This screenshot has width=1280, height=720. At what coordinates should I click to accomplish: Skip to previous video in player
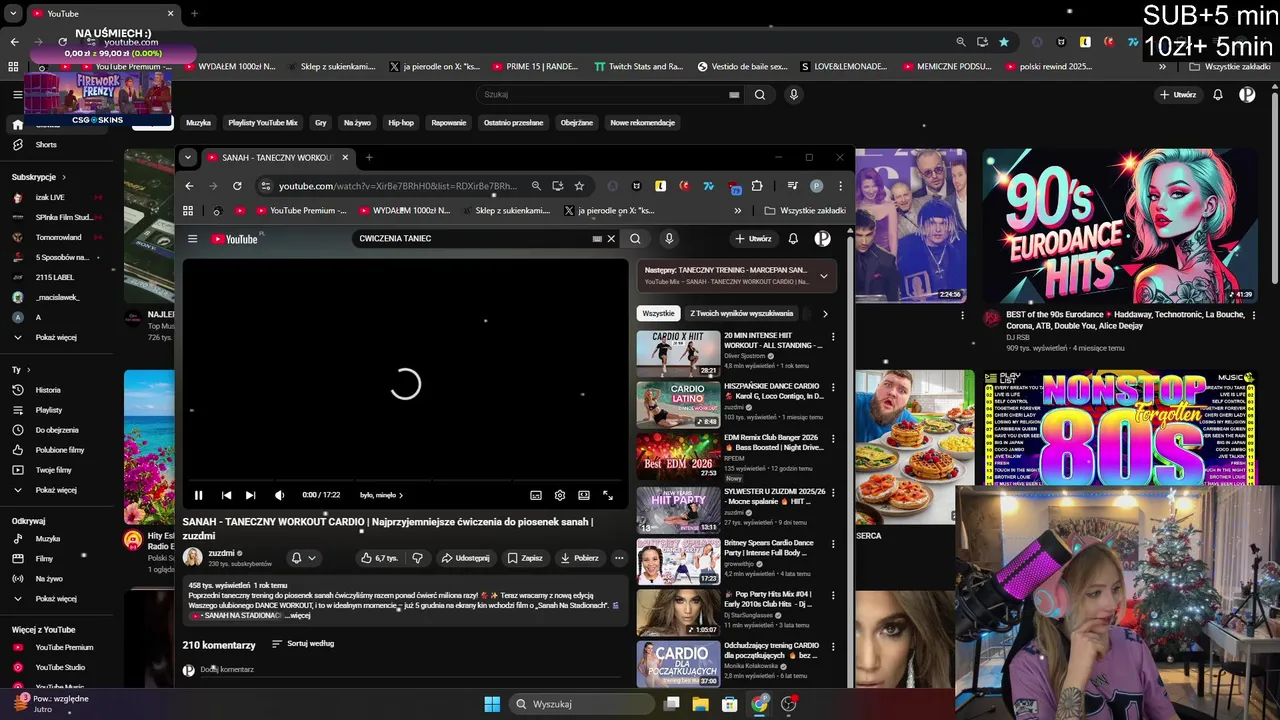(x=226, y=495)
